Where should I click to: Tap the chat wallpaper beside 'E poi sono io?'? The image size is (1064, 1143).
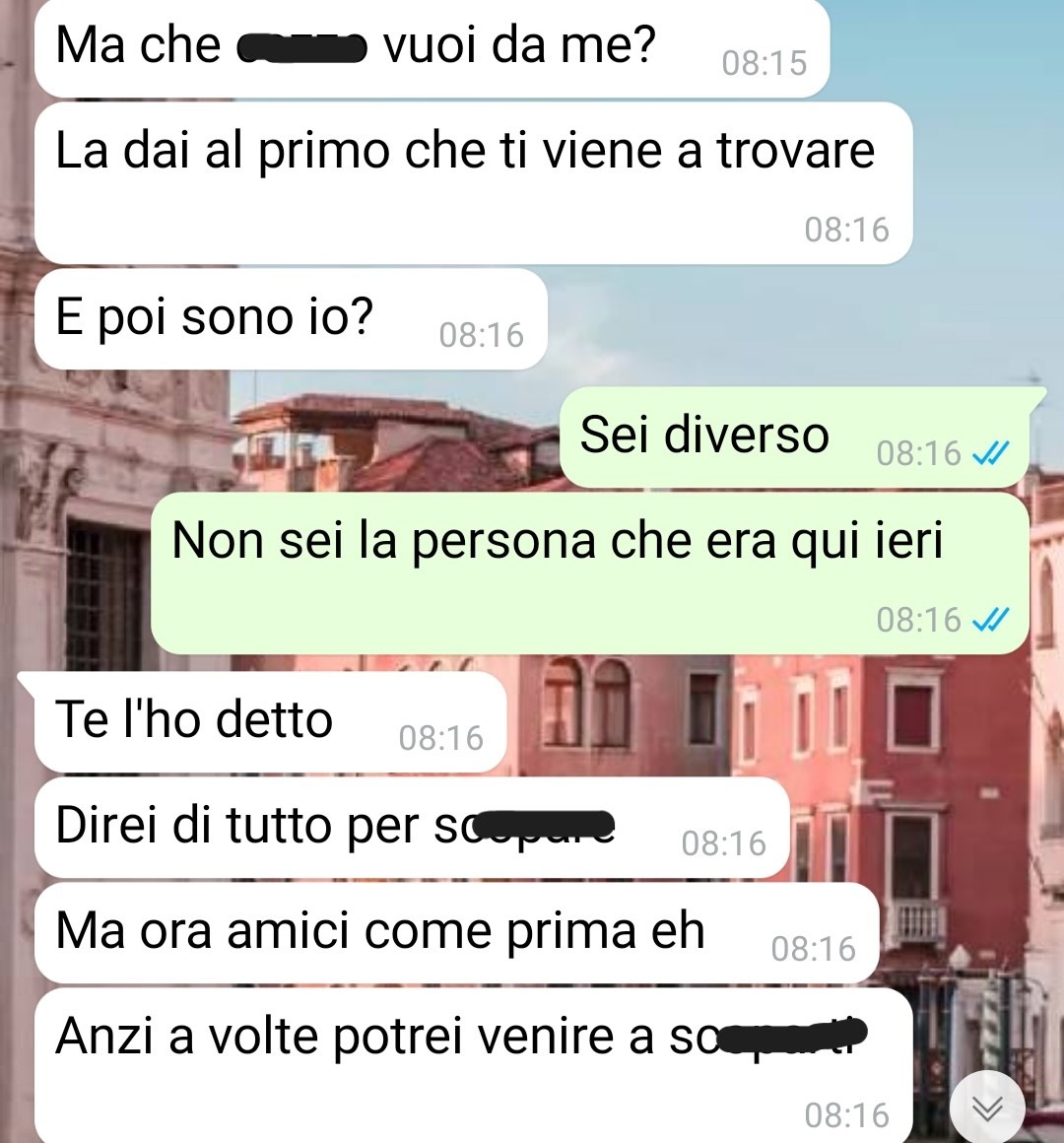pos(802,321)
